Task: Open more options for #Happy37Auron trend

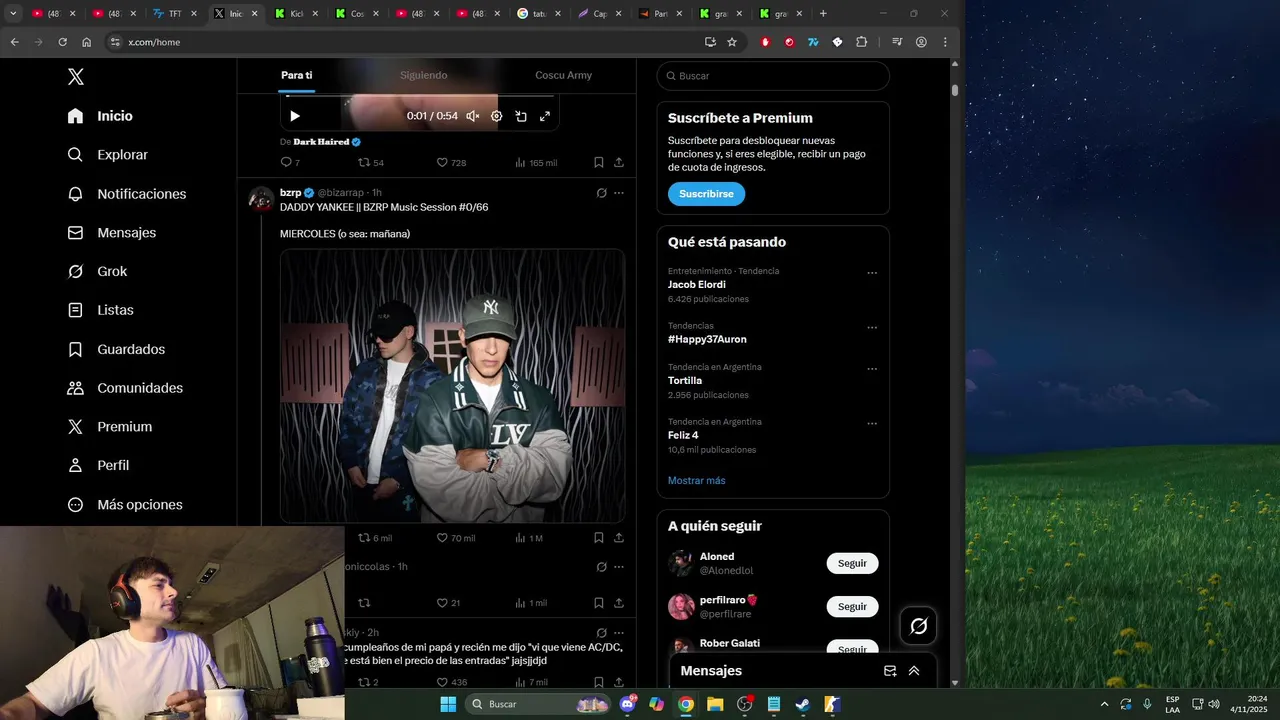Action: pos(872,328)
